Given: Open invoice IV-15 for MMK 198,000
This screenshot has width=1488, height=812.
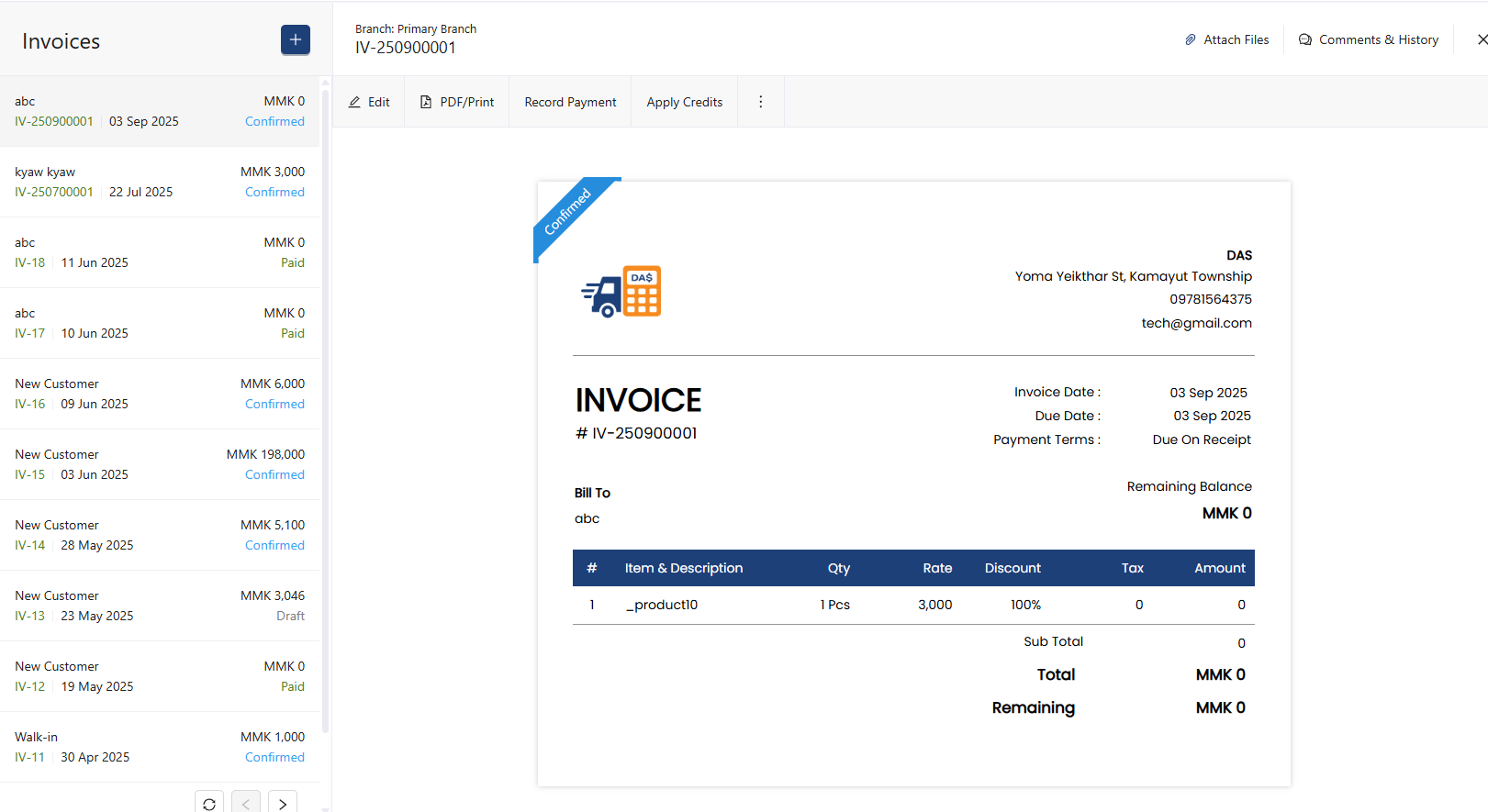Looking at the screenshot, I should [x=160, y=464].
